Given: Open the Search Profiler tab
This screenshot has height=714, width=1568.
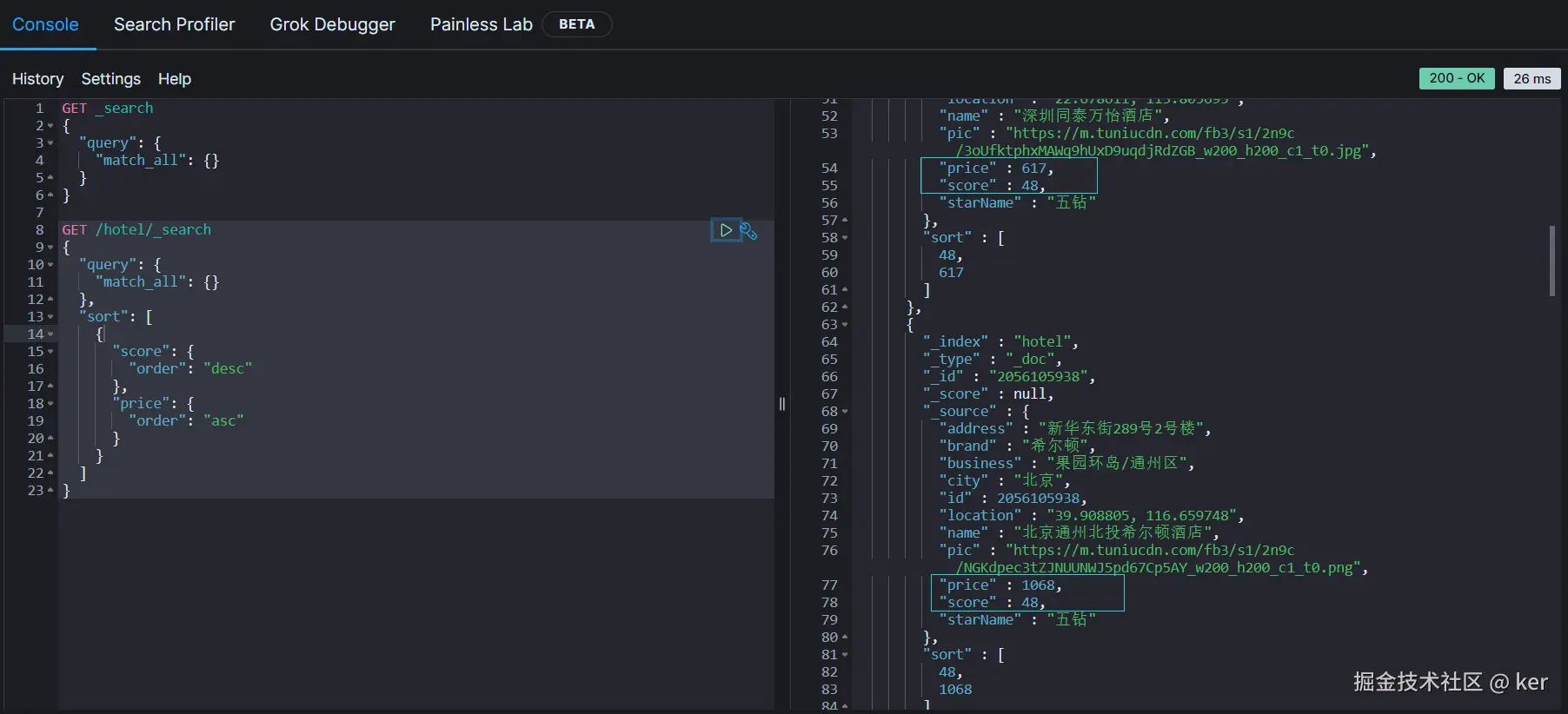Looking at the screenshot, I should [175, 24].
